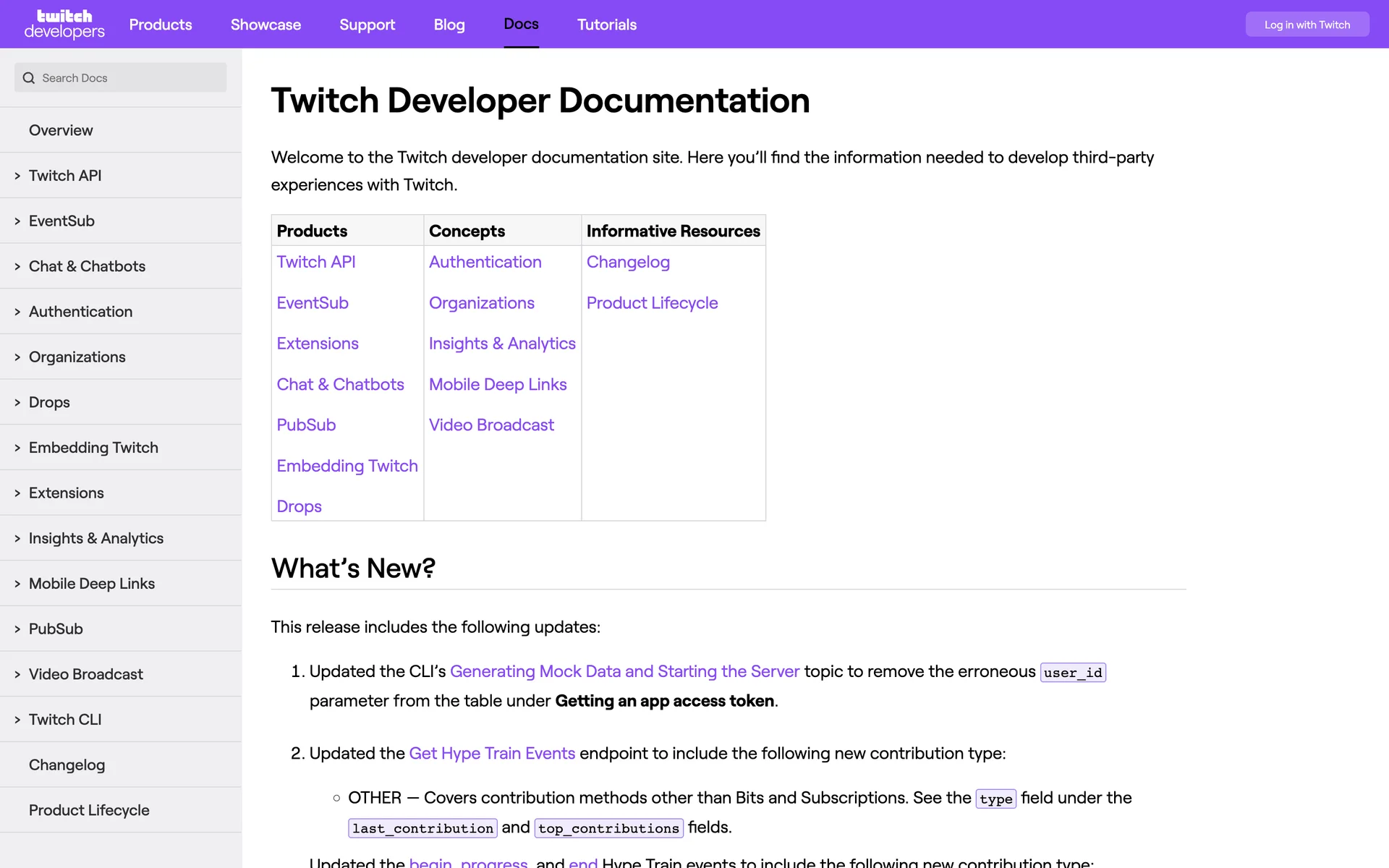The width and height of the screenshot is (1389, 868).
Task: Expand Chat & Chatbots chevron in sidebar
Action: (x=17, y=267)
